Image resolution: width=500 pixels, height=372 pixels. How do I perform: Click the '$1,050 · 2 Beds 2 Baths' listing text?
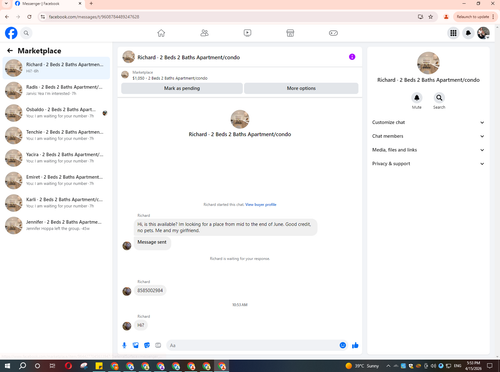click(x=170, y=78)
